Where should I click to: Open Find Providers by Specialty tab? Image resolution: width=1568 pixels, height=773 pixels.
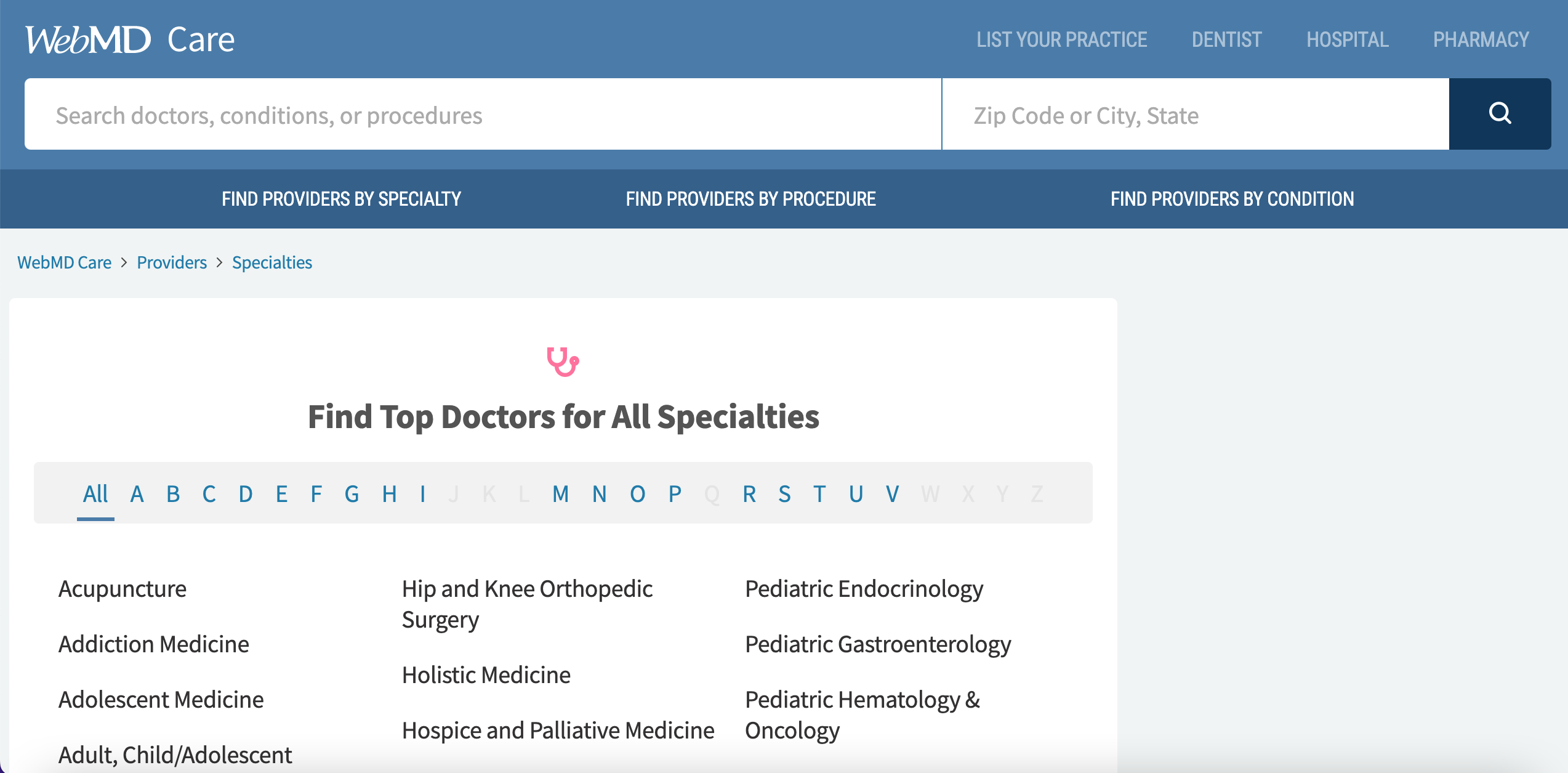point(341,199)
